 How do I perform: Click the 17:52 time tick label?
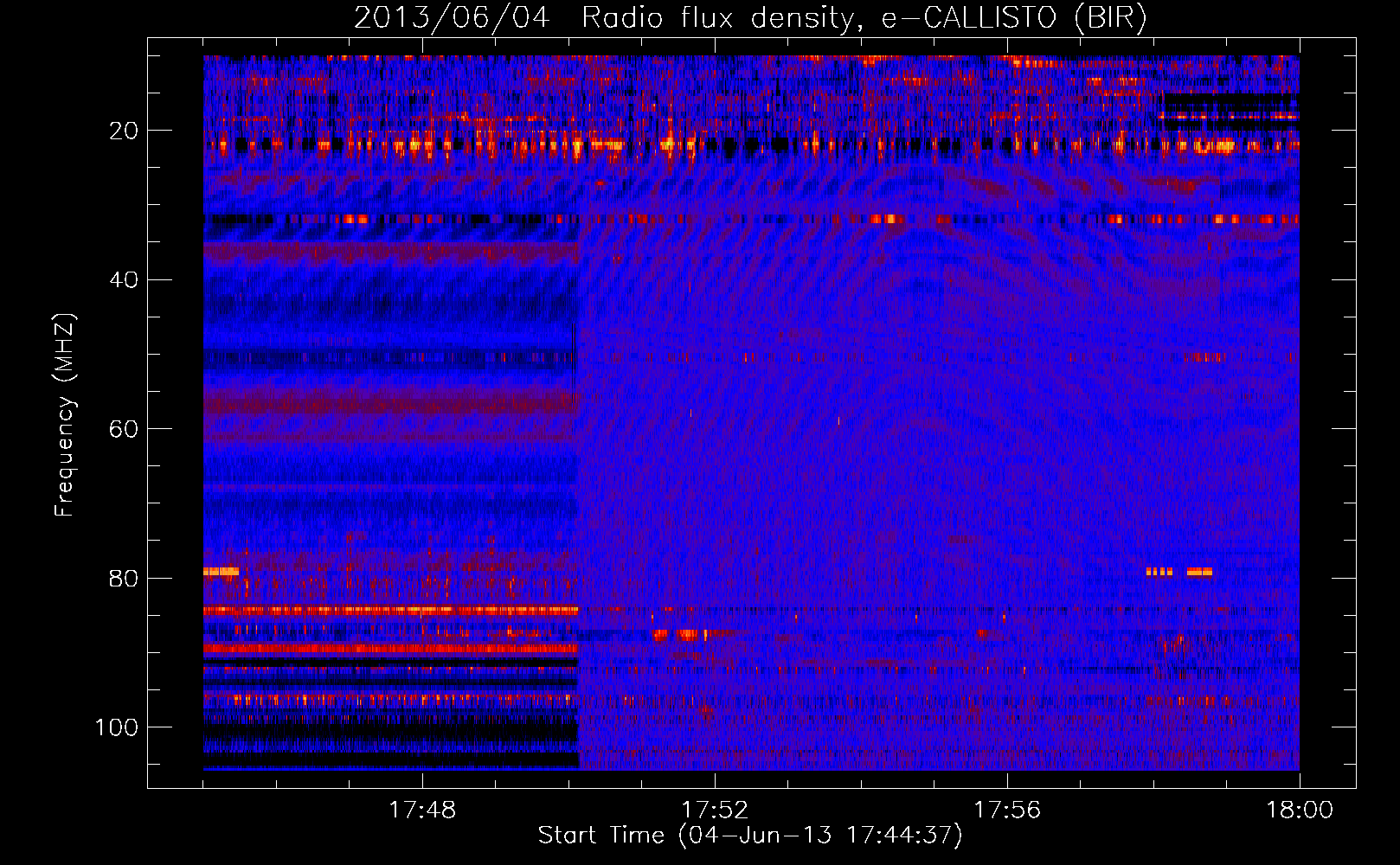click(x=715, y=811)
